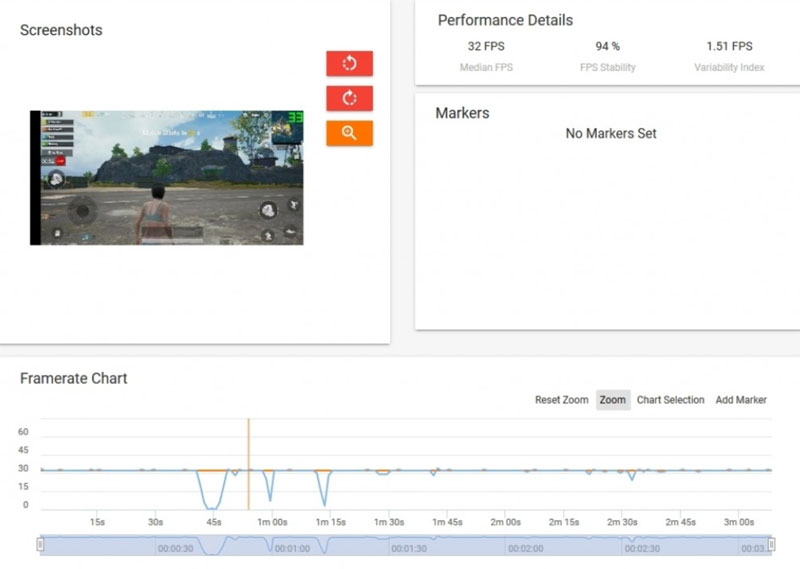Image resolution: width=800 pixels, height=569 pixels.
Task: Click the Add Marker button
Action: [x=741, y=400]
